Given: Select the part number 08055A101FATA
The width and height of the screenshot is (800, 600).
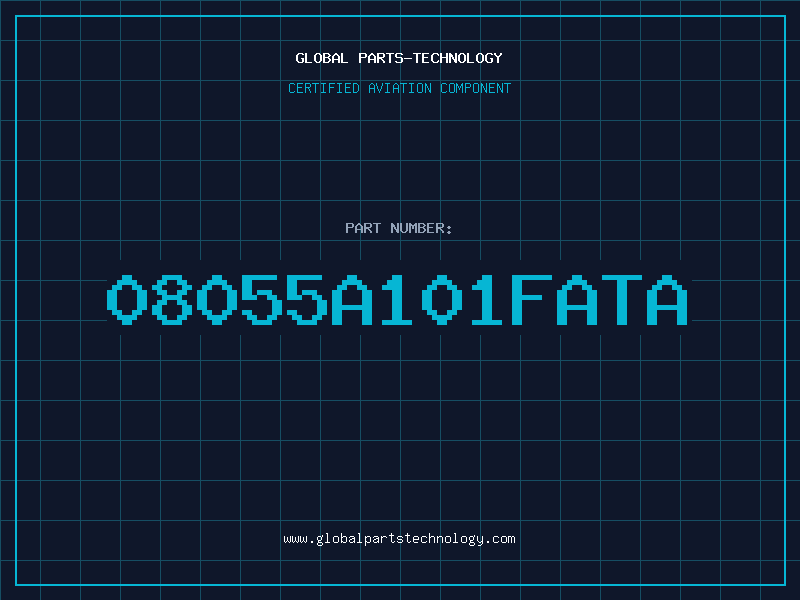Looking at the screenshot, I should [x=397, y=299].
